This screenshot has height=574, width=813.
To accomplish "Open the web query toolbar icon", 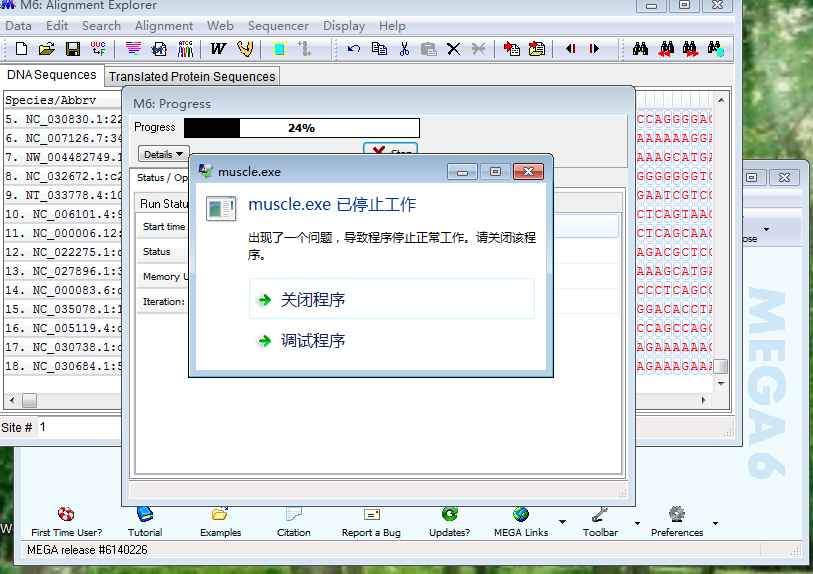I will coord(159,49).
